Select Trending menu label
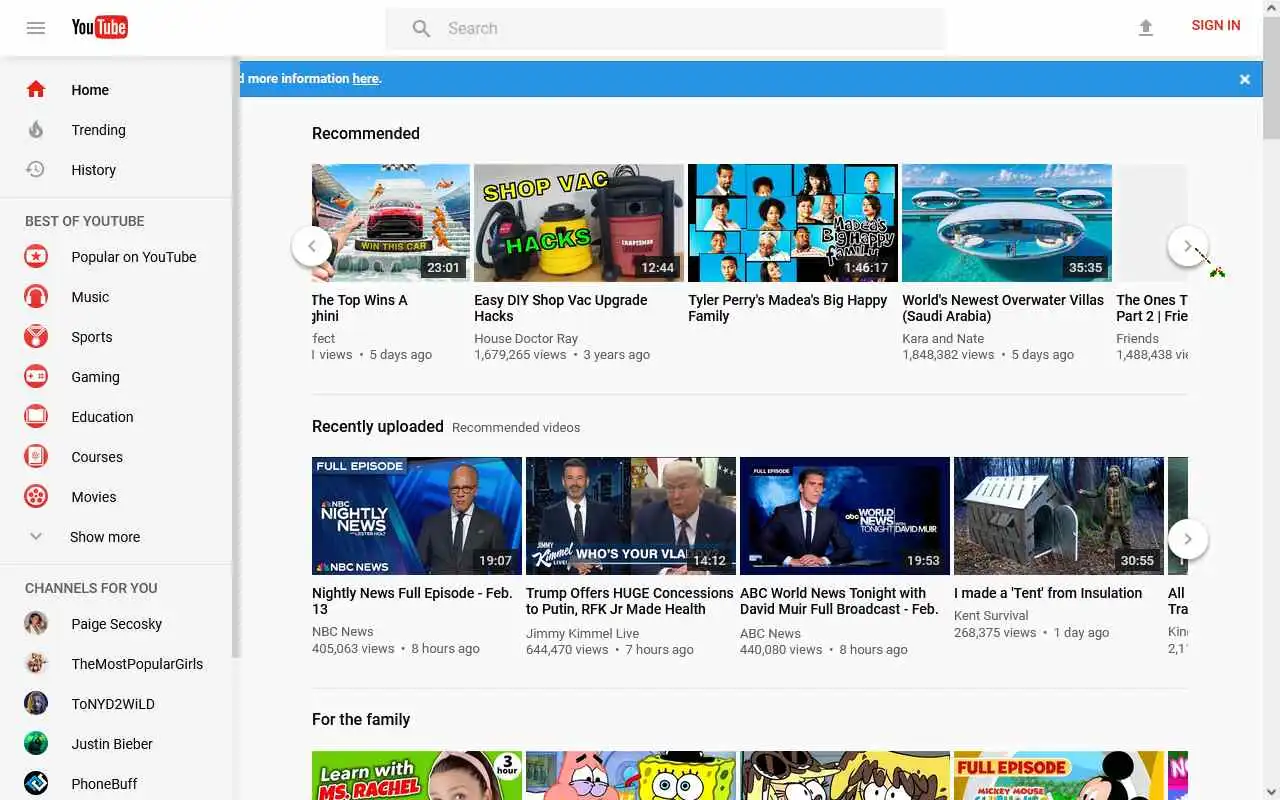Screen dimensions: 1280x800 click(x=98, y=130)
